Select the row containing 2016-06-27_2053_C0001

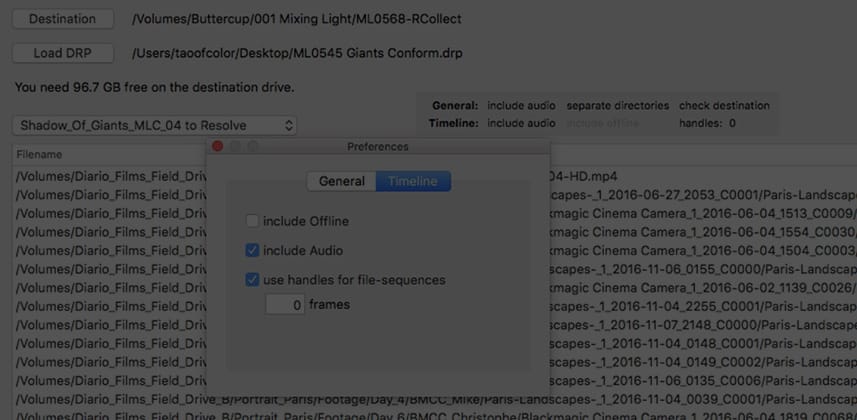pyautogui.click(x=435, y=195)
